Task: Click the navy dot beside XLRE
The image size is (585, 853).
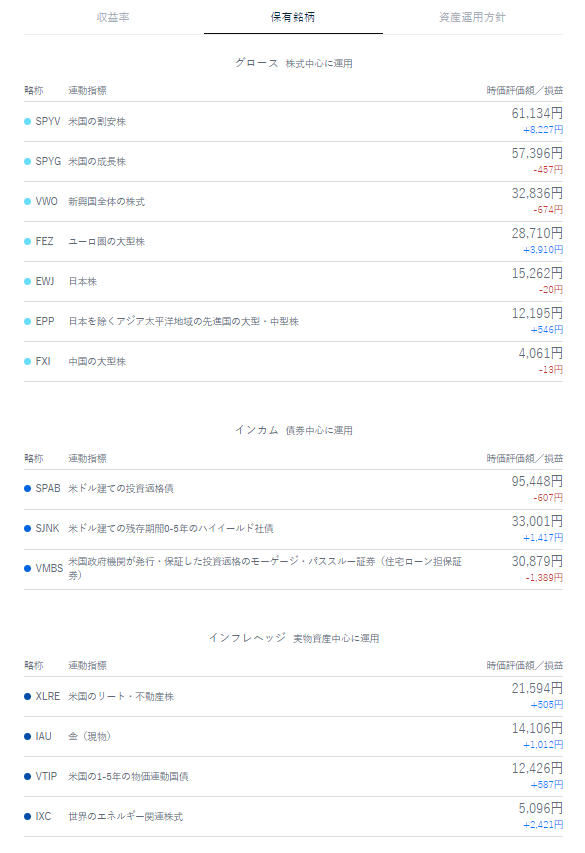Action: pos(27,696)
